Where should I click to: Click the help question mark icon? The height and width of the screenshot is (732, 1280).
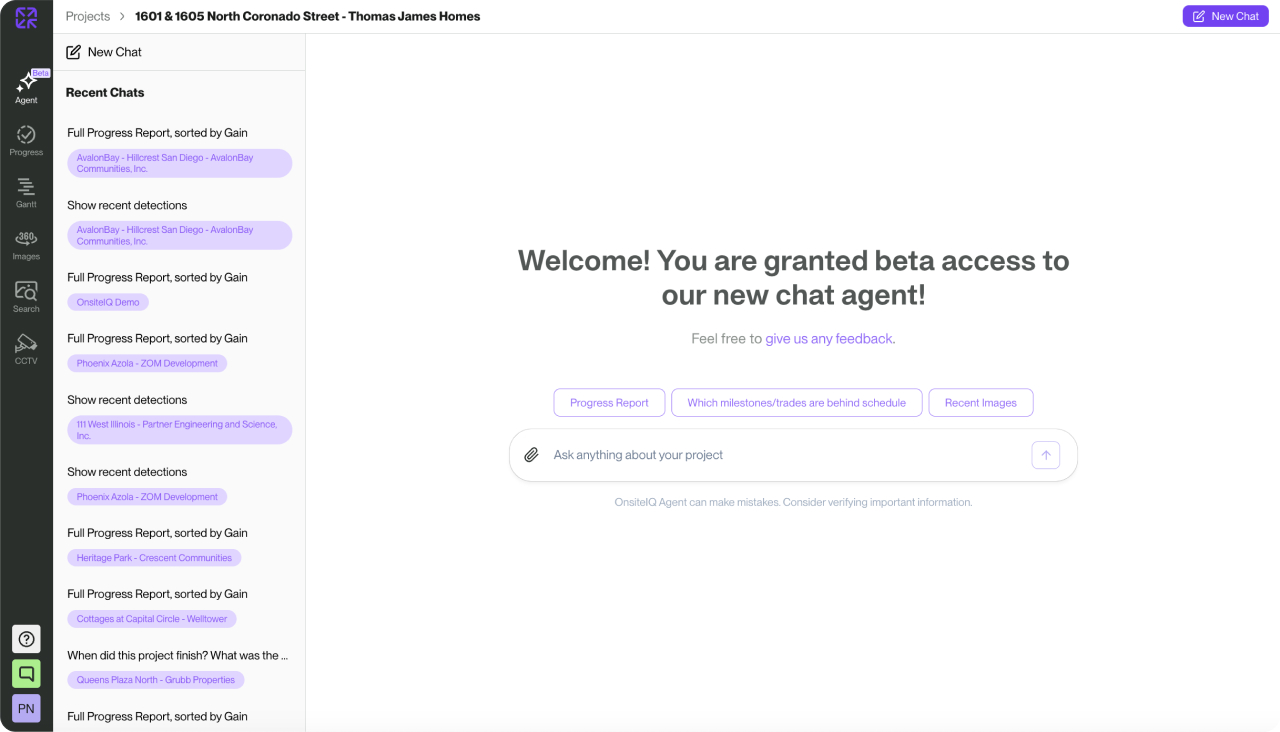pyautogui.click(x=26, y=639)
